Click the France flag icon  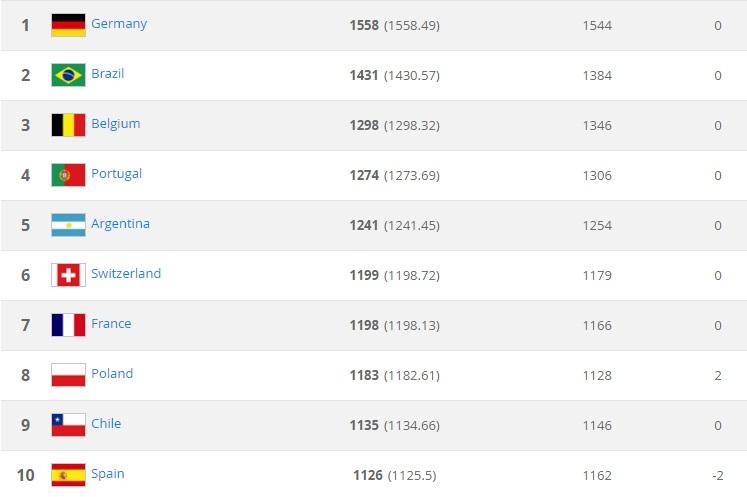click(68, 325)
